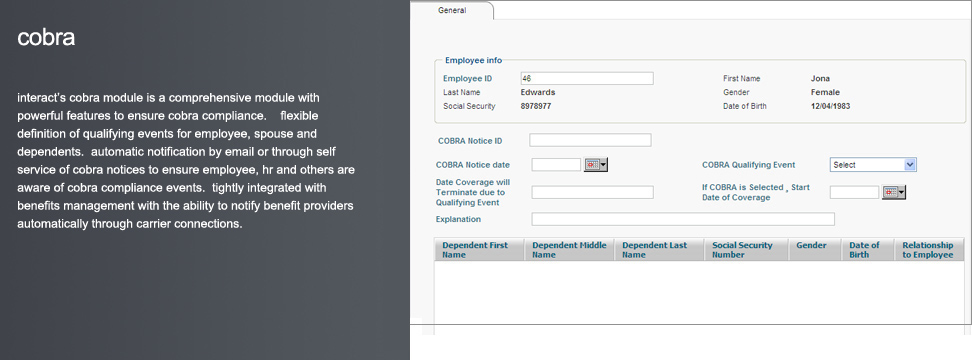
Task: Select the Dependent Last Name column header
Action: tap(659, 250)
